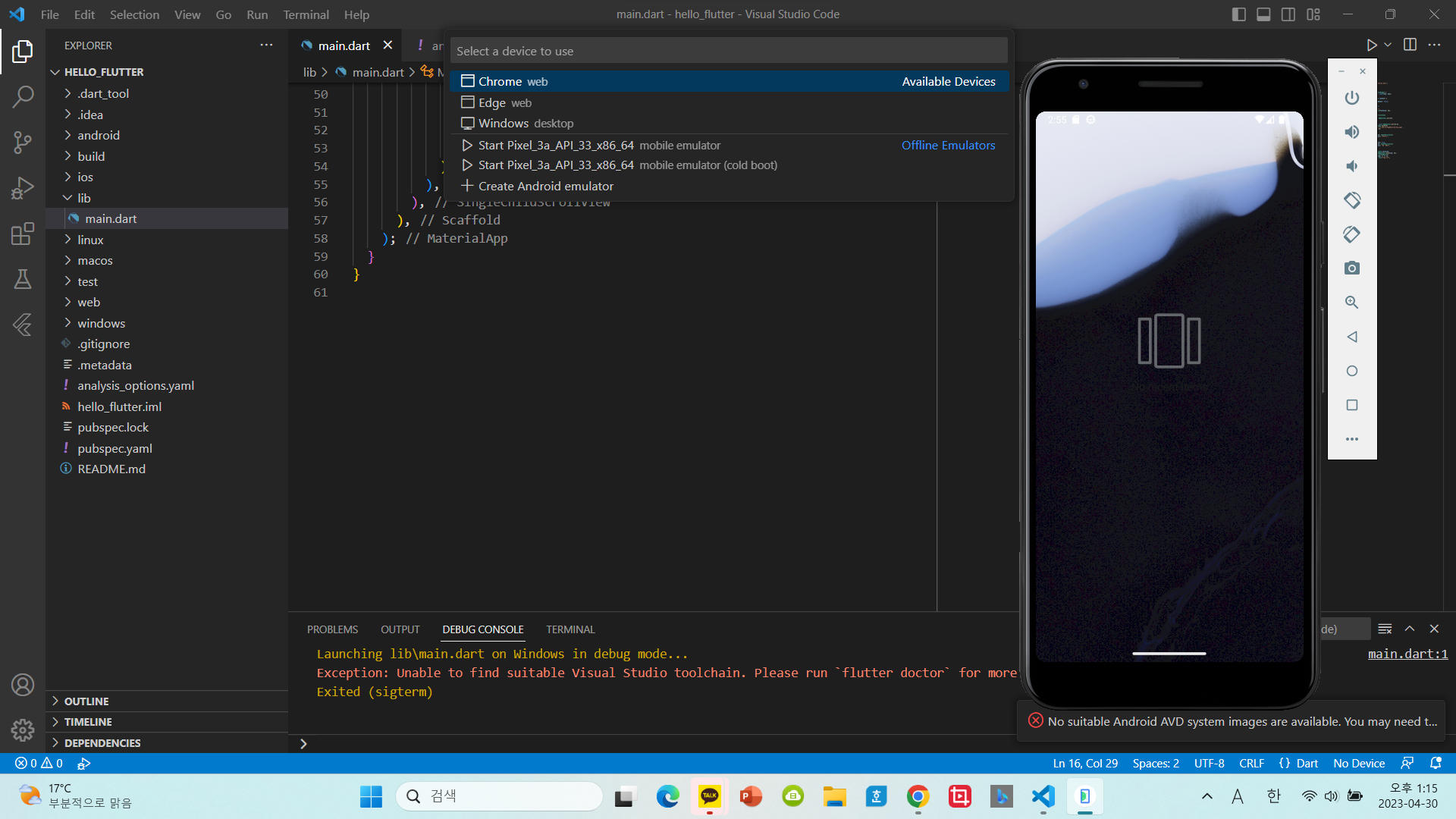Select Windows desktop device

[730, 123]
